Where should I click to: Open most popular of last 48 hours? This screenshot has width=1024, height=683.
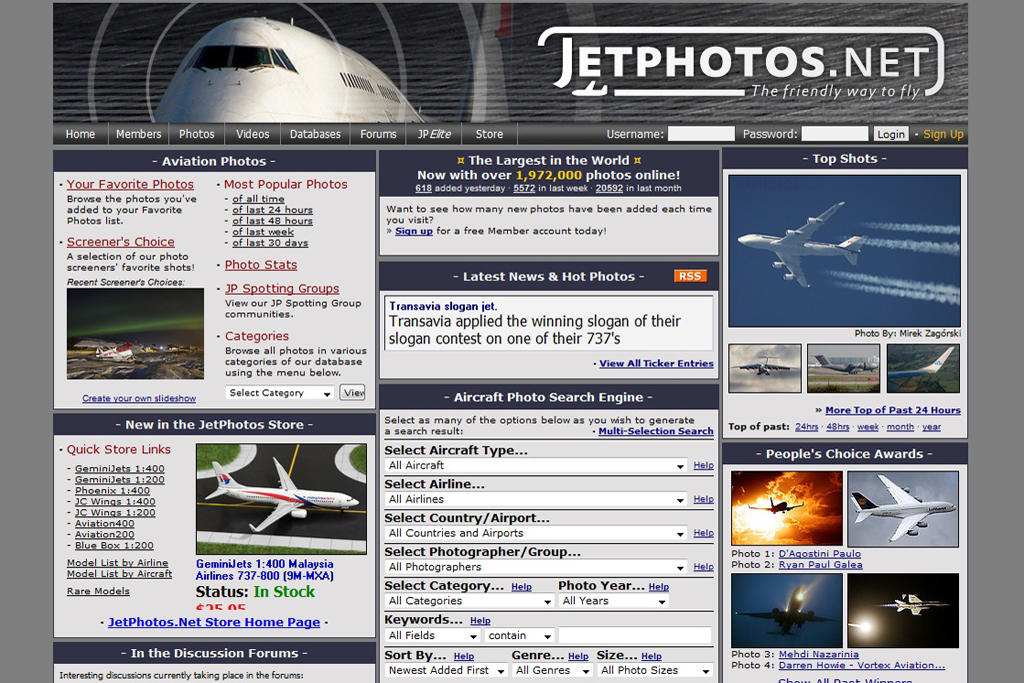tap(272, 221)
